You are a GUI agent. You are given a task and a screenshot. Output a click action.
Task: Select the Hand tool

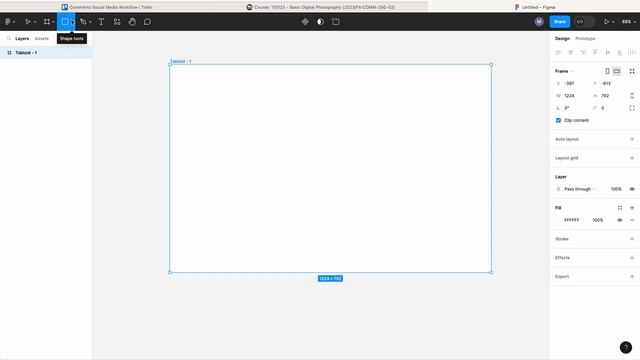click(132, 22)
